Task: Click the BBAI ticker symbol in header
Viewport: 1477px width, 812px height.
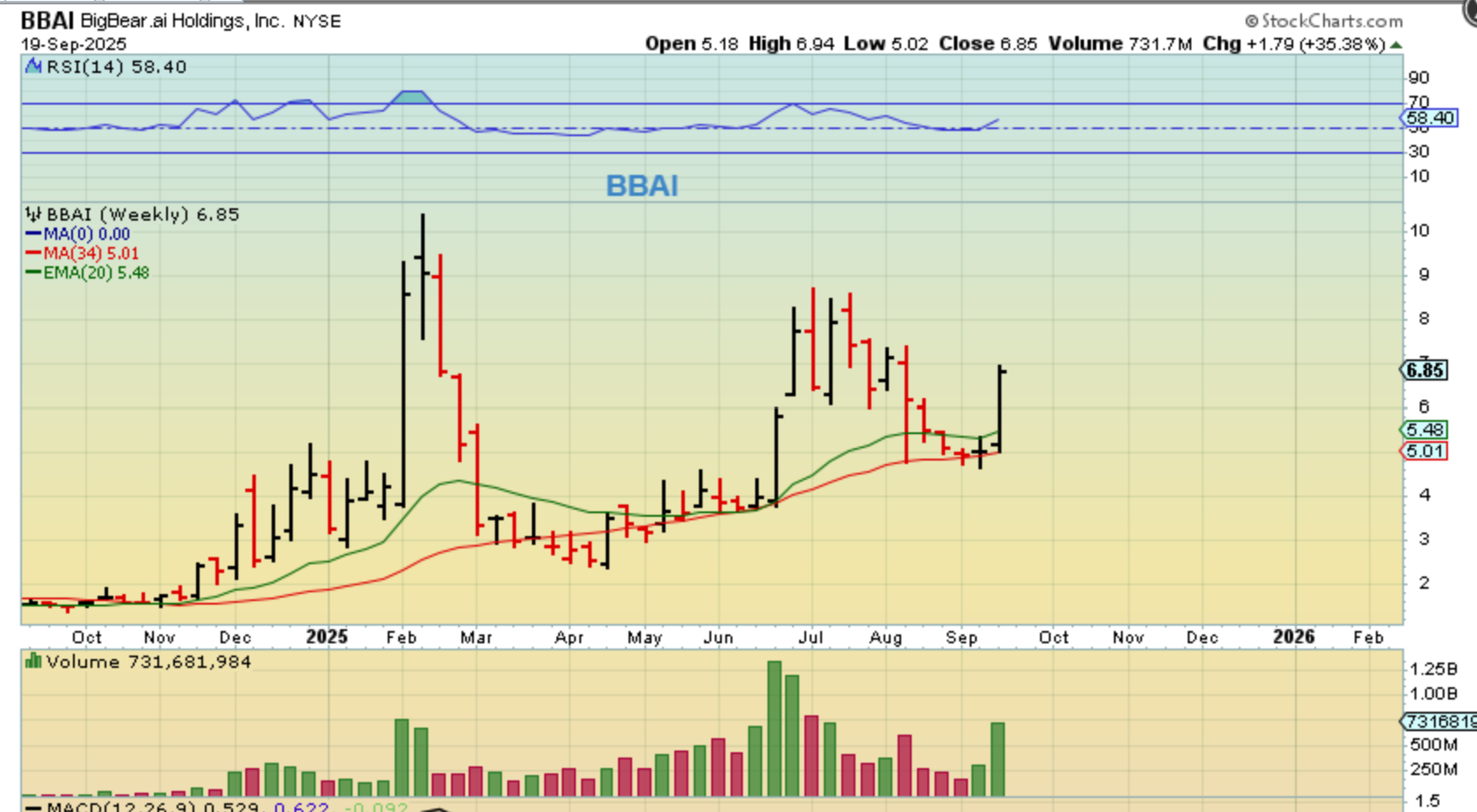Action: click(47, 20)
